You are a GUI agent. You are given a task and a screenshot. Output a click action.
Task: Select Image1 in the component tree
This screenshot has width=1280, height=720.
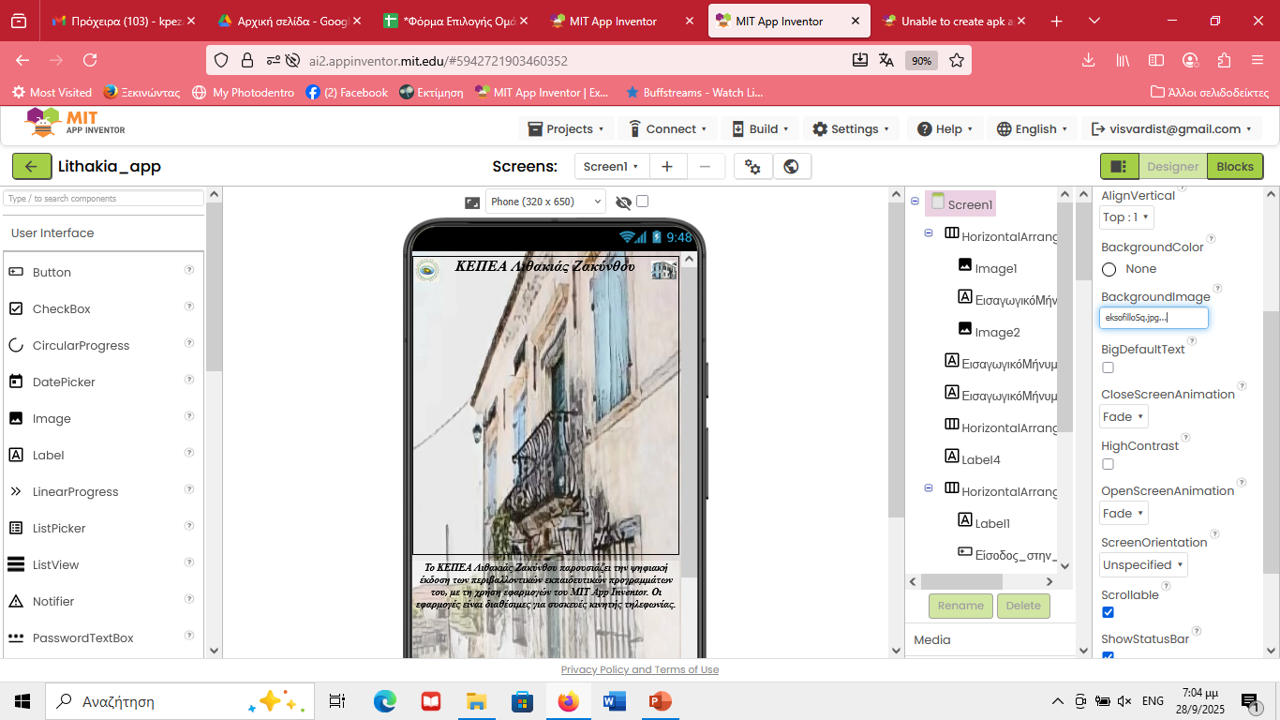995,268
